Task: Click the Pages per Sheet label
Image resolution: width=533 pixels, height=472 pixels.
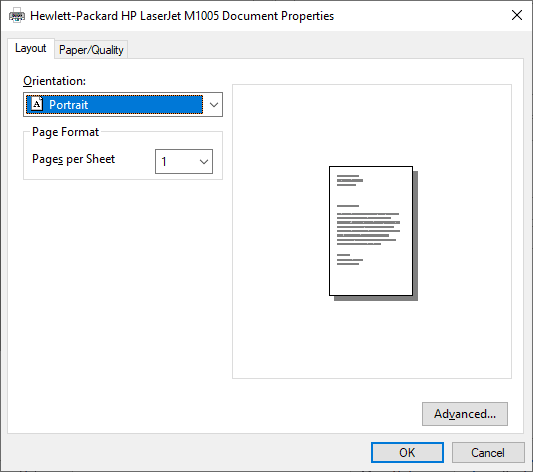Action: [73, 159]
